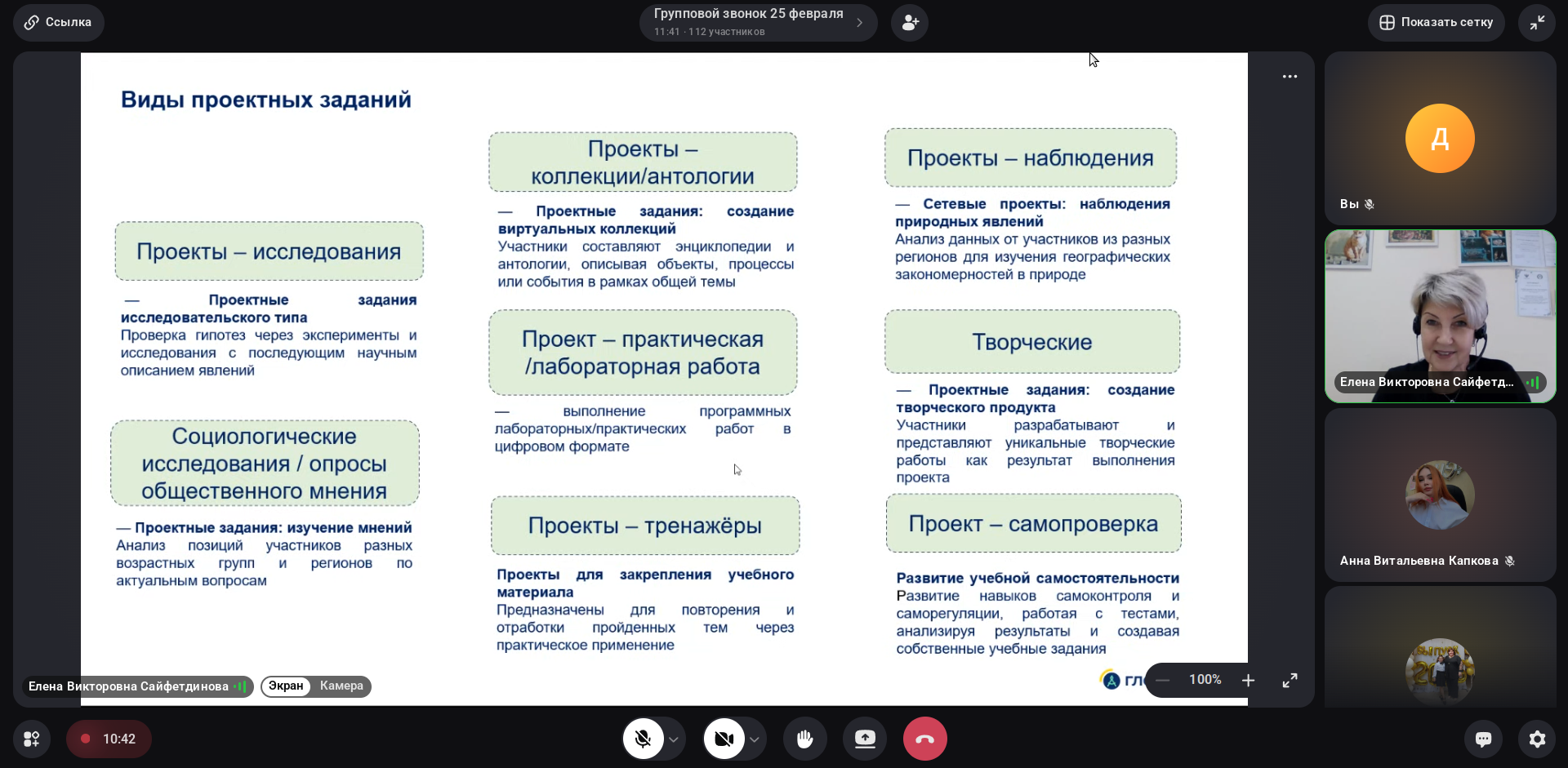Expand shared screen to fullscreen
This screenshot has width=1568, height=768.
[1290, 681]
